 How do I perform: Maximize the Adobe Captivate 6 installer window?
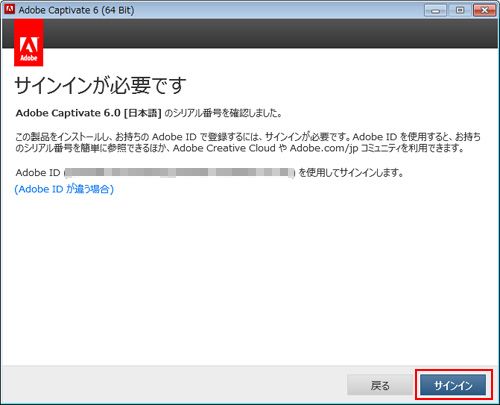click(x=460, y=10)
